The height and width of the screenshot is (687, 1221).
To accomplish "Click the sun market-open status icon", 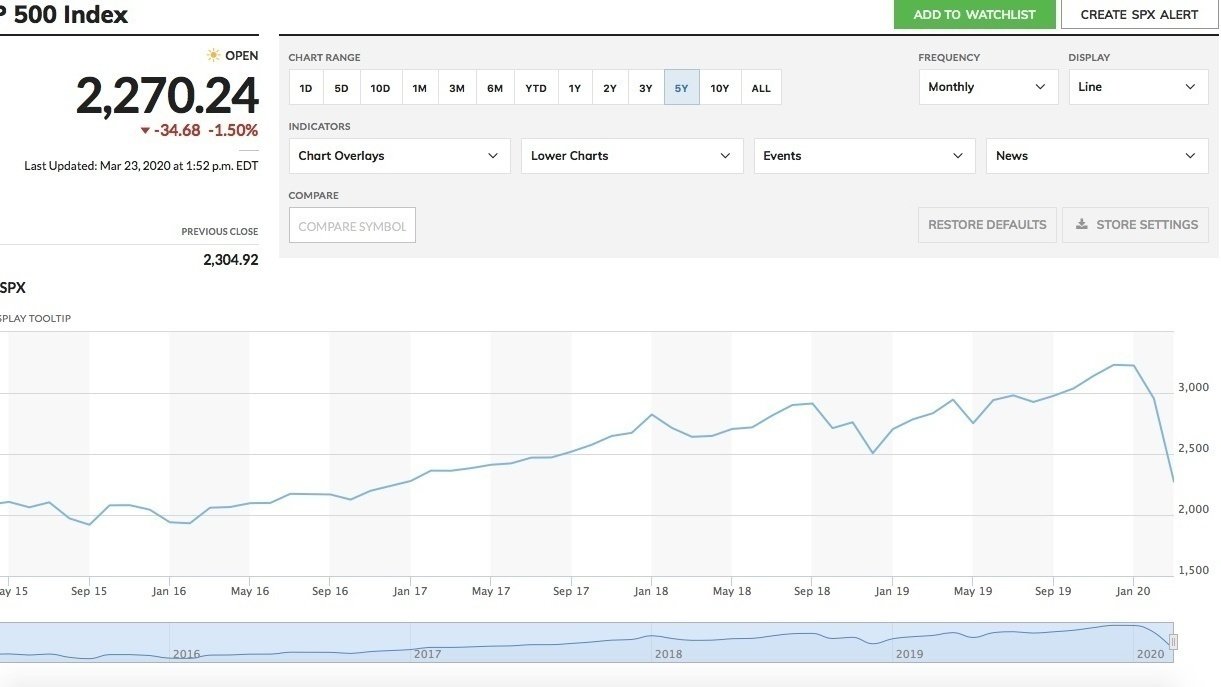I will (x=213, y=56).
